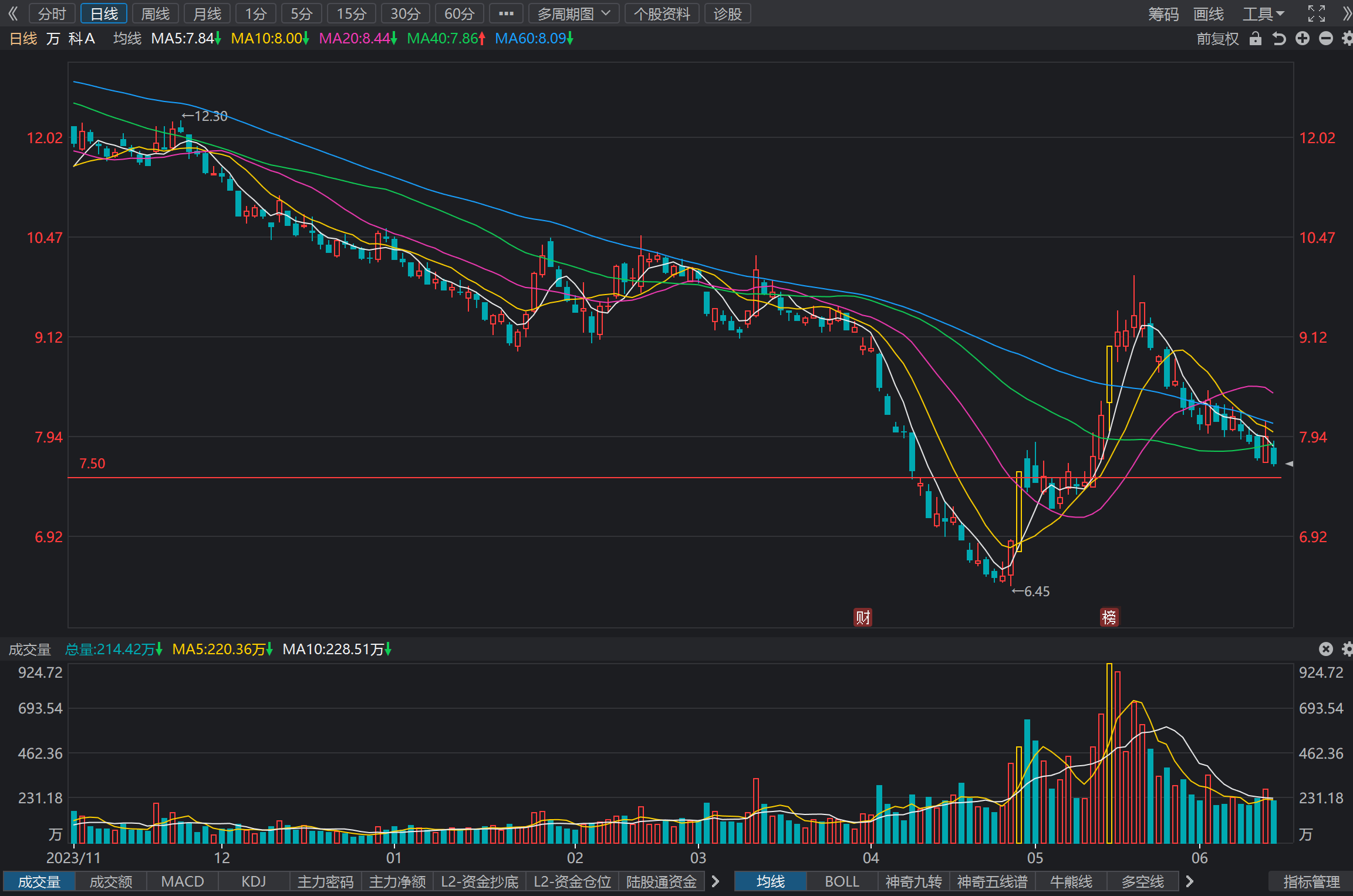This screenshot has width=1353, height=896.
Task: Select the 30分 period
Action: pos(406,13)
